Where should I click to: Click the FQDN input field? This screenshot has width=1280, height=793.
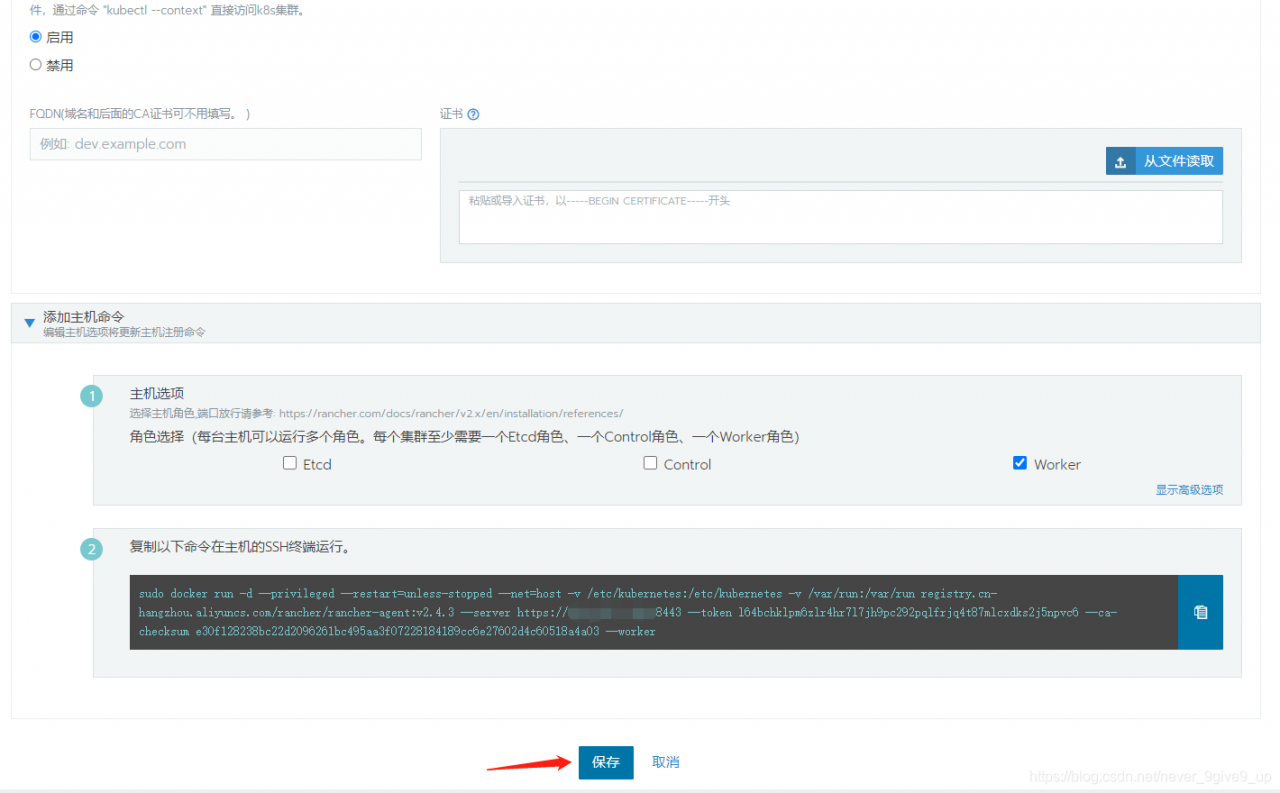click(225, 144)
